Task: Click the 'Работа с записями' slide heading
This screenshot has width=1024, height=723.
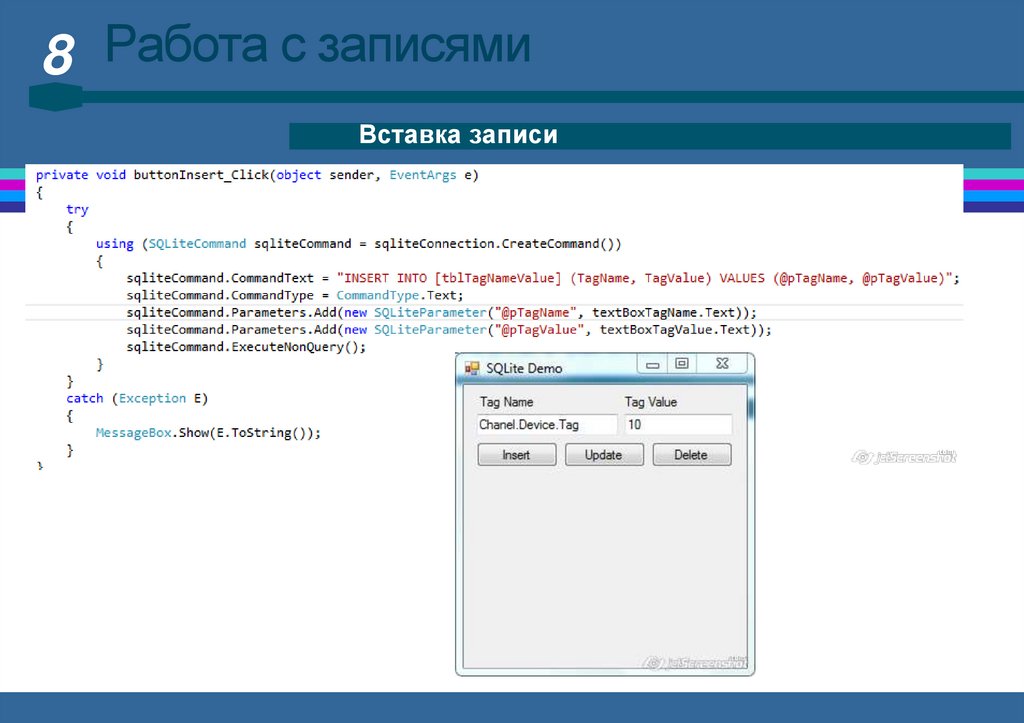Action: click(x=318, y=46)
